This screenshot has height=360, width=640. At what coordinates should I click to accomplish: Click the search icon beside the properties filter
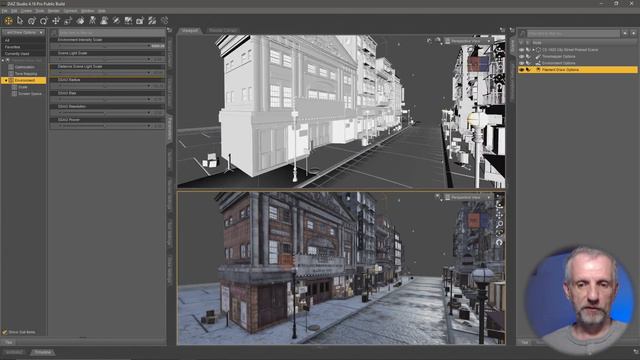tap(54, 33)
